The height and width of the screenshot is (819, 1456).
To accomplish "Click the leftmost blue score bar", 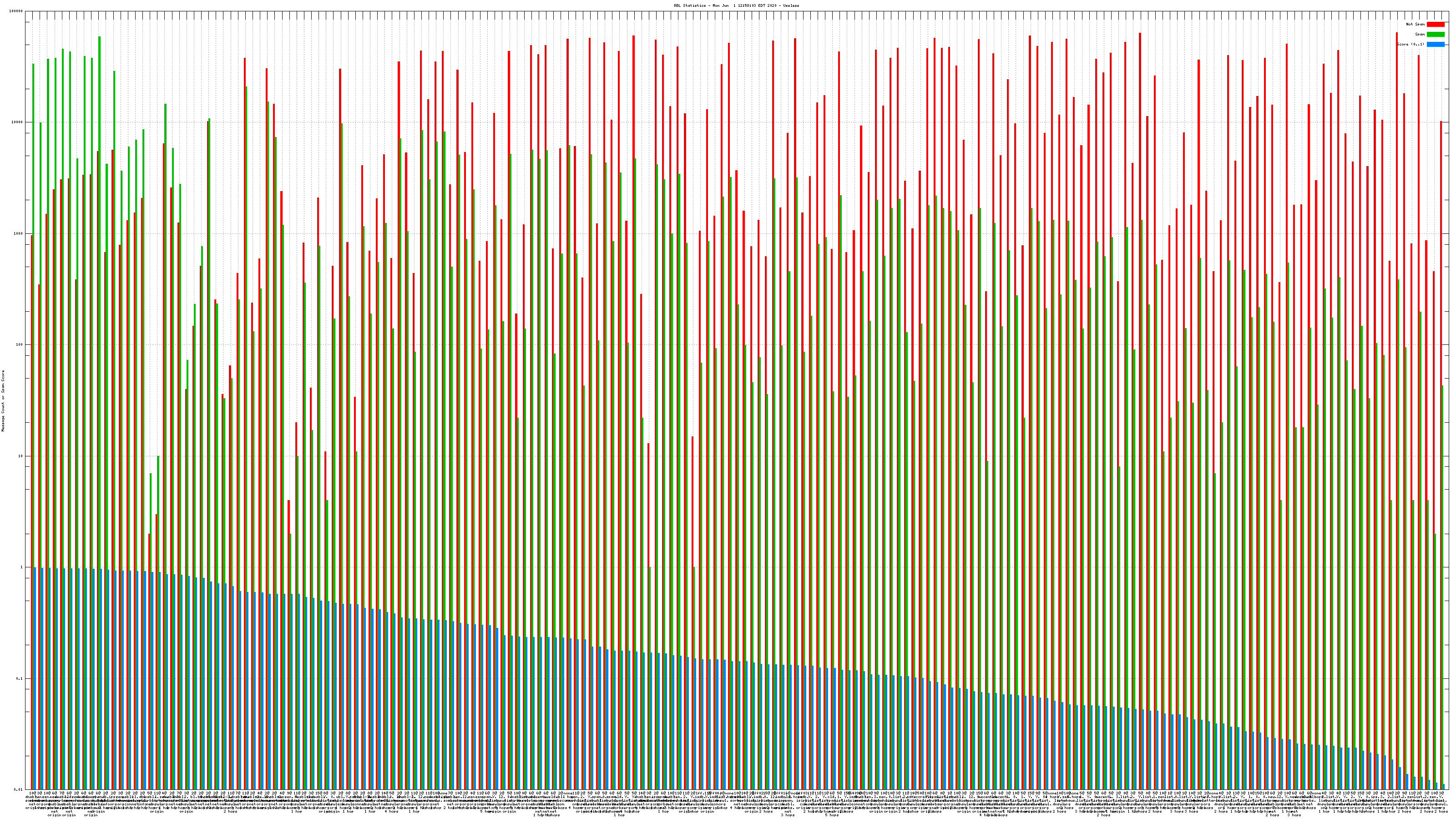I will point(35,678).
